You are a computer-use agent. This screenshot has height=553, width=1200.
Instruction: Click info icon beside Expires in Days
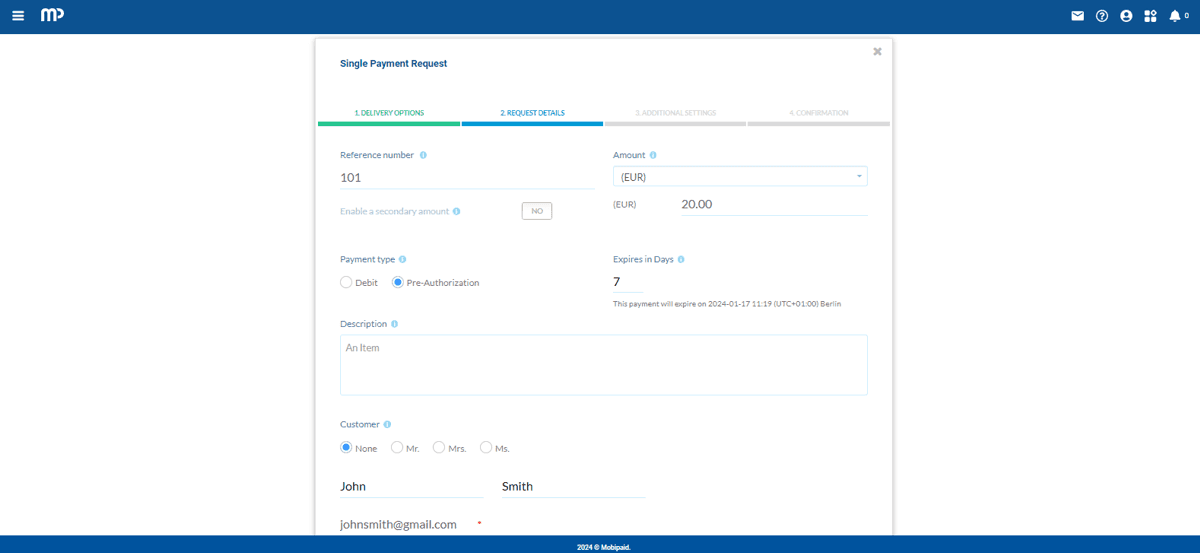pos(681,259)
